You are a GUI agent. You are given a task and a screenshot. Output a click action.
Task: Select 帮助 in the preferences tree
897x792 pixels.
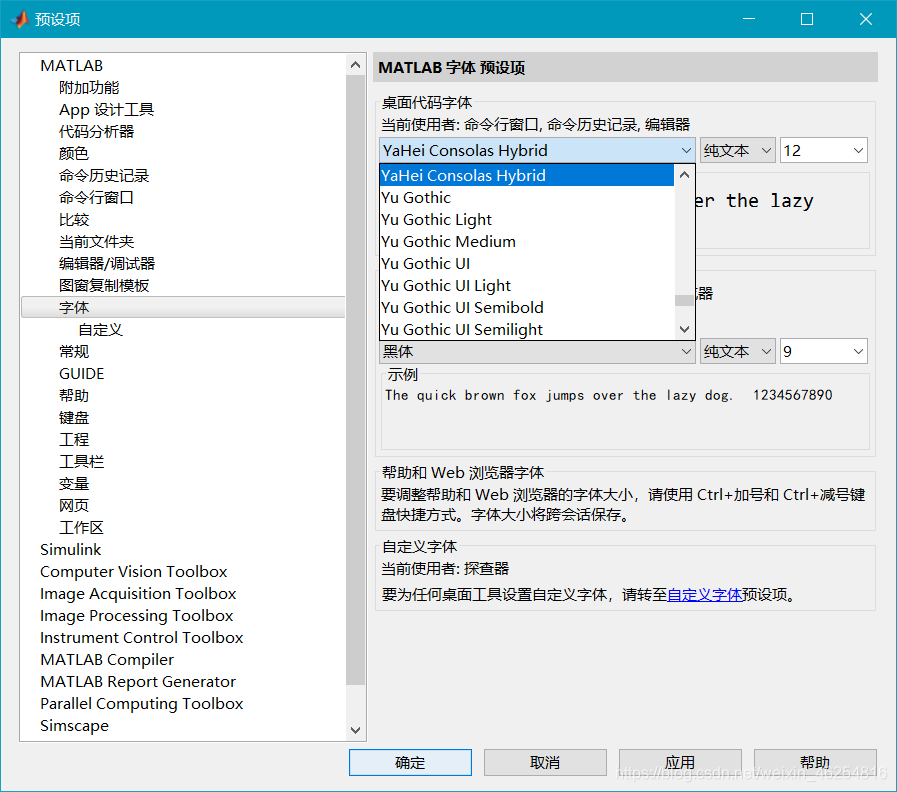pyautogui.click(x=74, y=395)
